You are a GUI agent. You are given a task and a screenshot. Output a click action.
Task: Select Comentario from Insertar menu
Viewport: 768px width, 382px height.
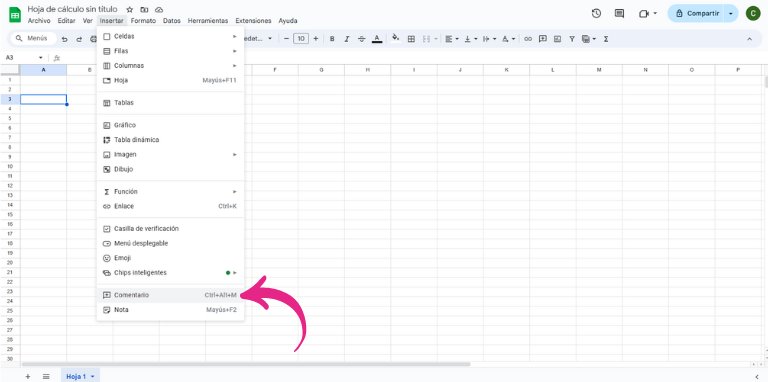[x=170, y=295]
